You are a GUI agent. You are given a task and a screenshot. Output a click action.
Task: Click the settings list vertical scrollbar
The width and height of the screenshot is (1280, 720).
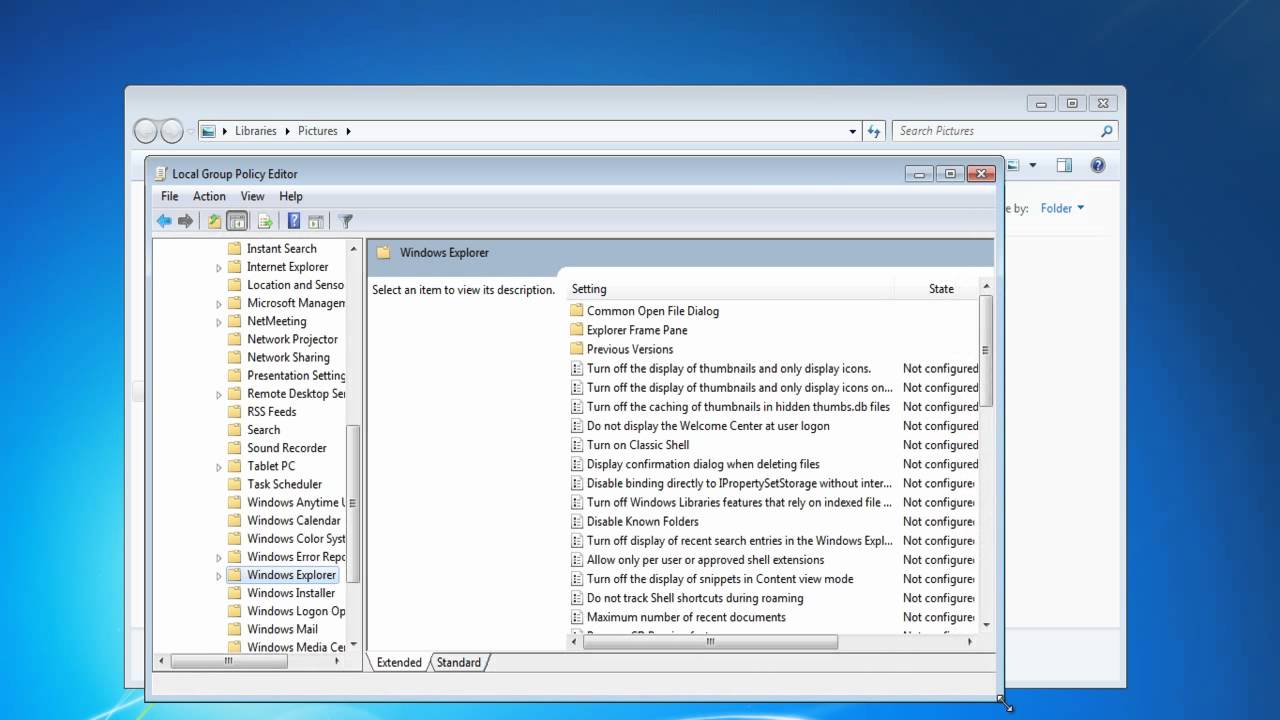(986, 351)
